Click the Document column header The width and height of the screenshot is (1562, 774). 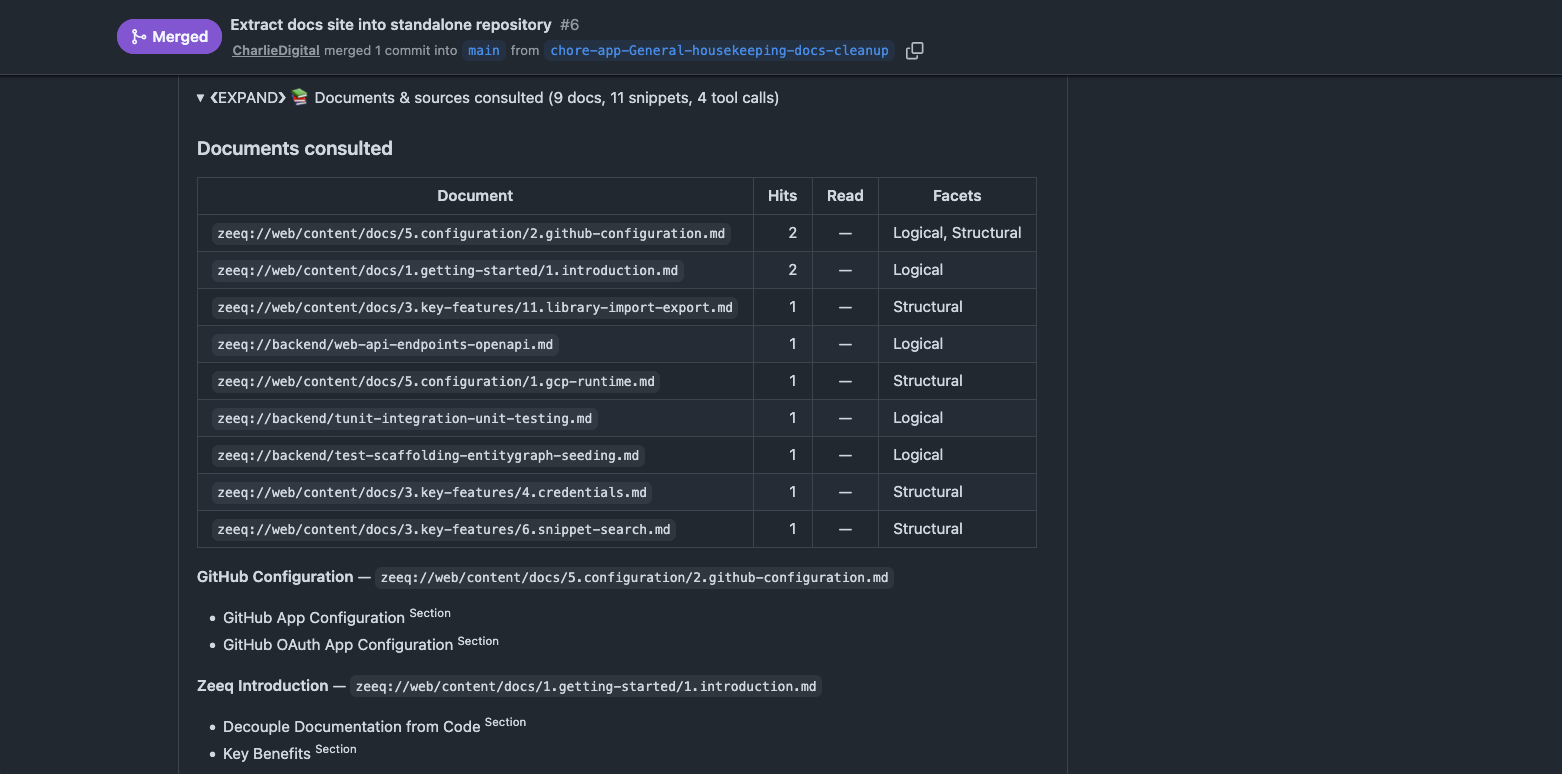(x=475, y=196)
